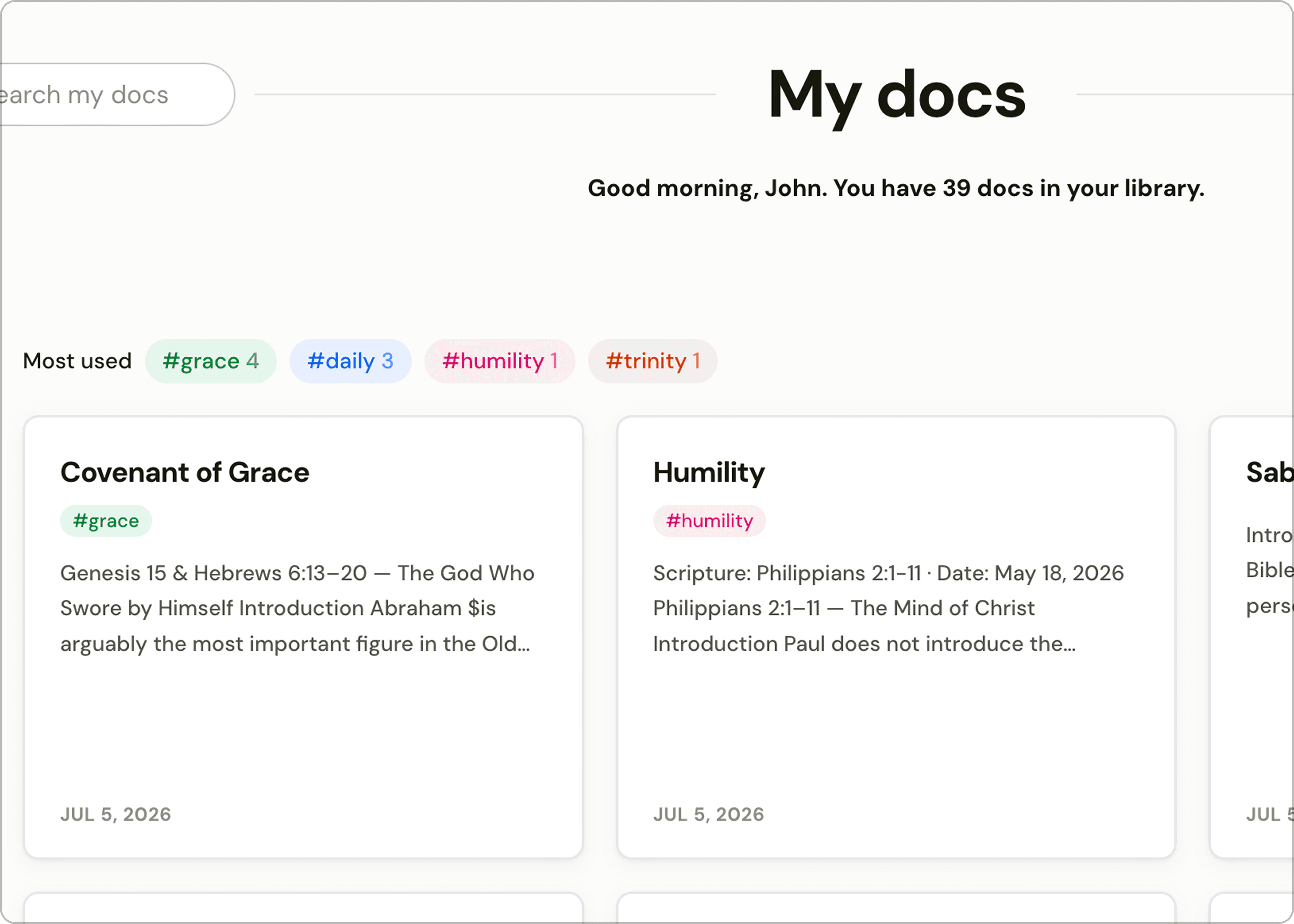Filter by the #daily 3 tag

(x=350, y=361)
